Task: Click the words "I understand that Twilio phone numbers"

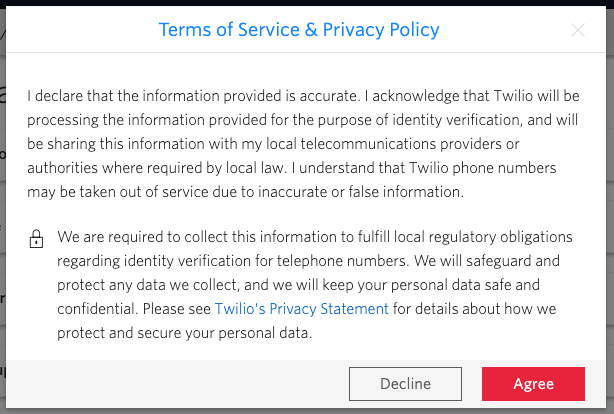Action: click(424, 168)
